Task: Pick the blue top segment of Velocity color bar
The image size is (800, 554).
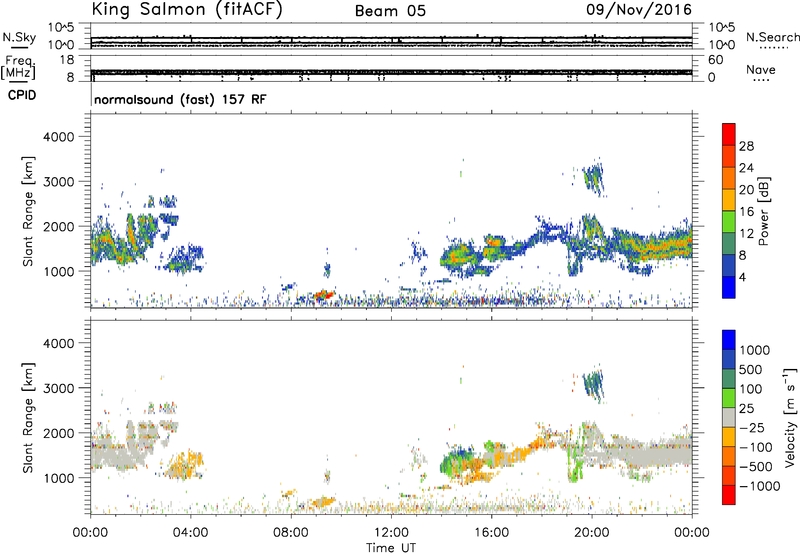Action: click(729, 340)
